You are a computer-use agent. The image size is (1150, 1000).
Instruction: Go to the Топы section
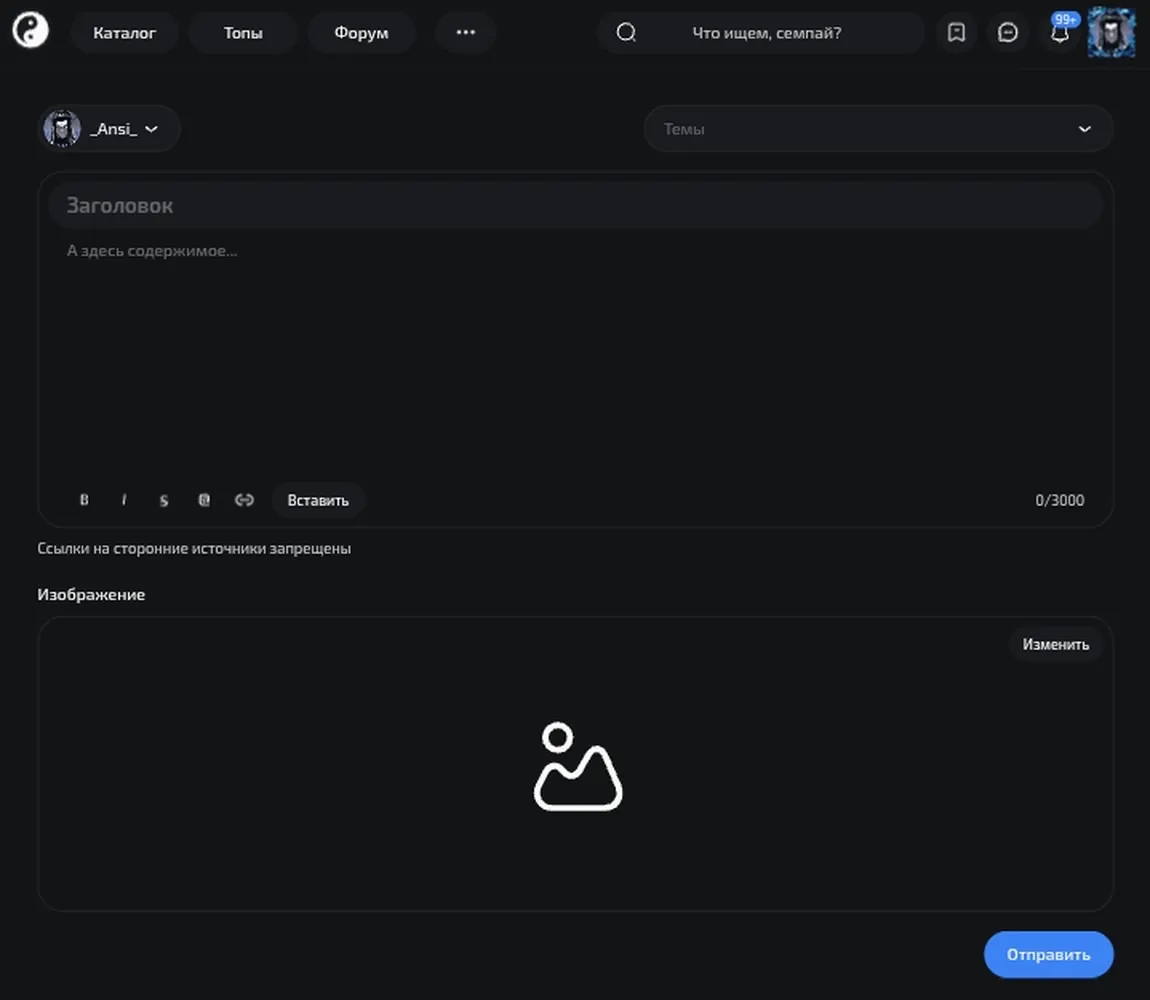pyautogui.click(x=243, y=32)
